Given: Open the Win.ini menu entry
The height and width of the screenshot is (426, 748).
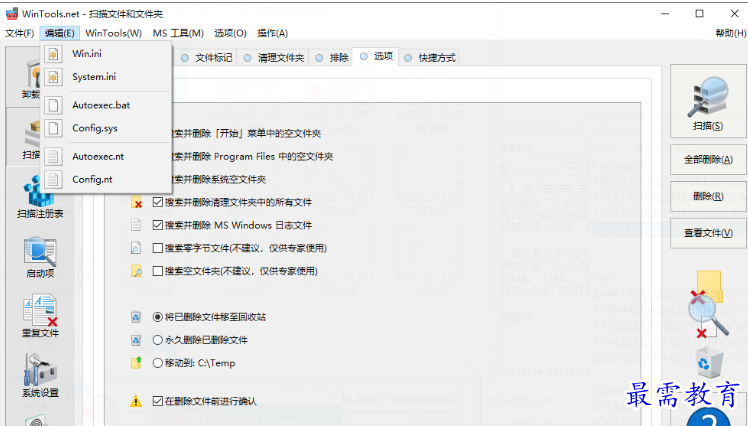Looking at the screenshot, I should (106, 53).
